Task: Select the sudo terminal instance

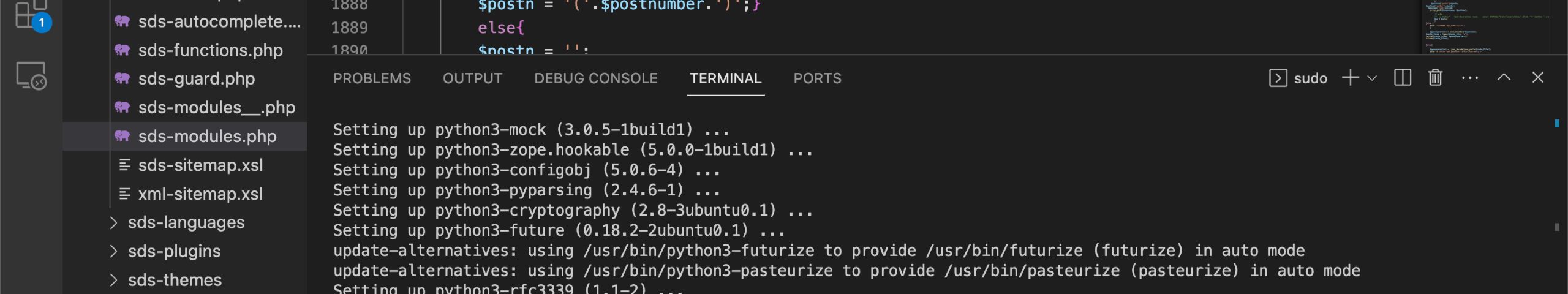Action: click(1298, 78)
